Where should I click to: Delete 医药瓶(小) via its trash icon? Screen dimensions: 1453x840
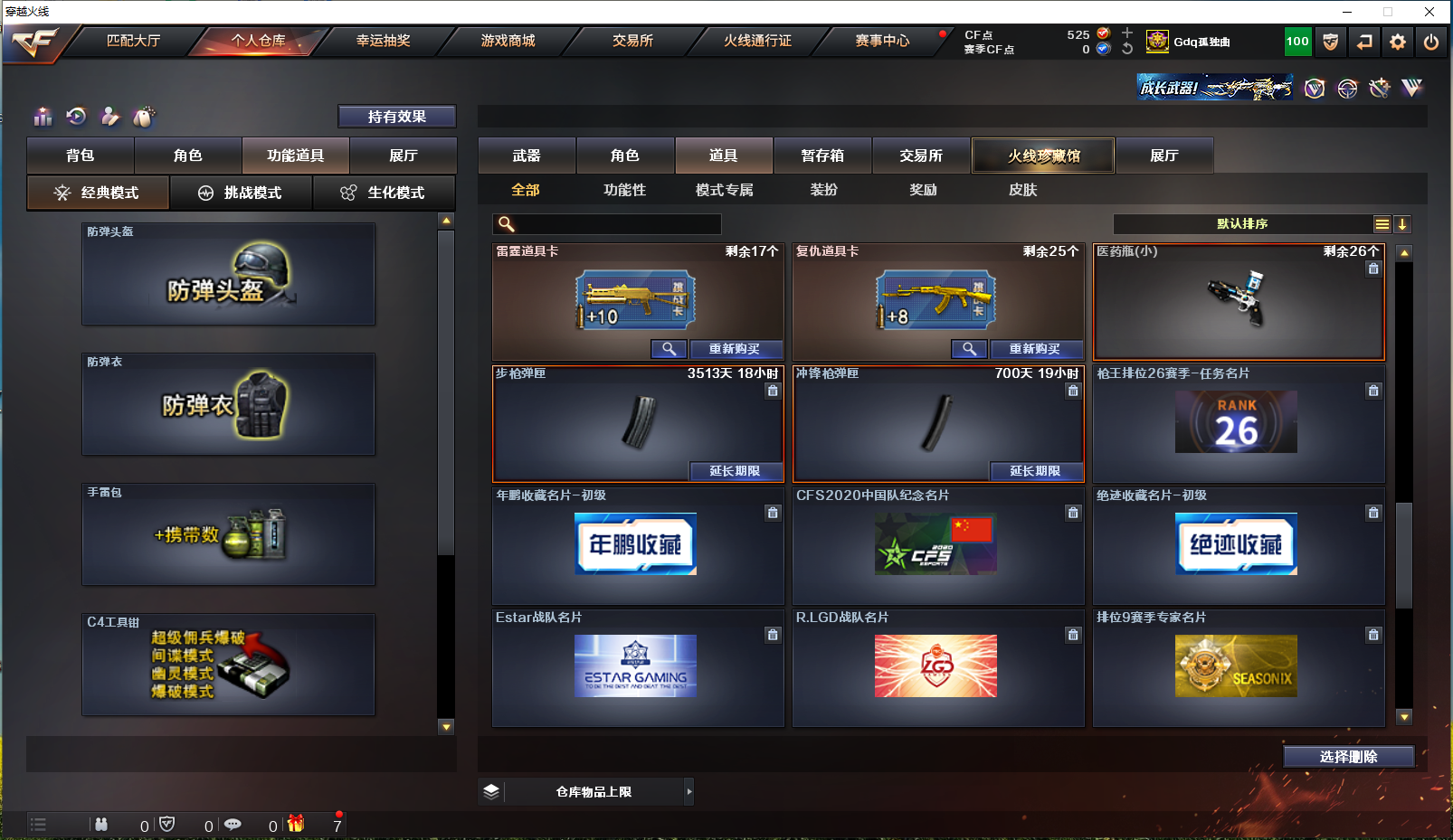(1373, 269)
